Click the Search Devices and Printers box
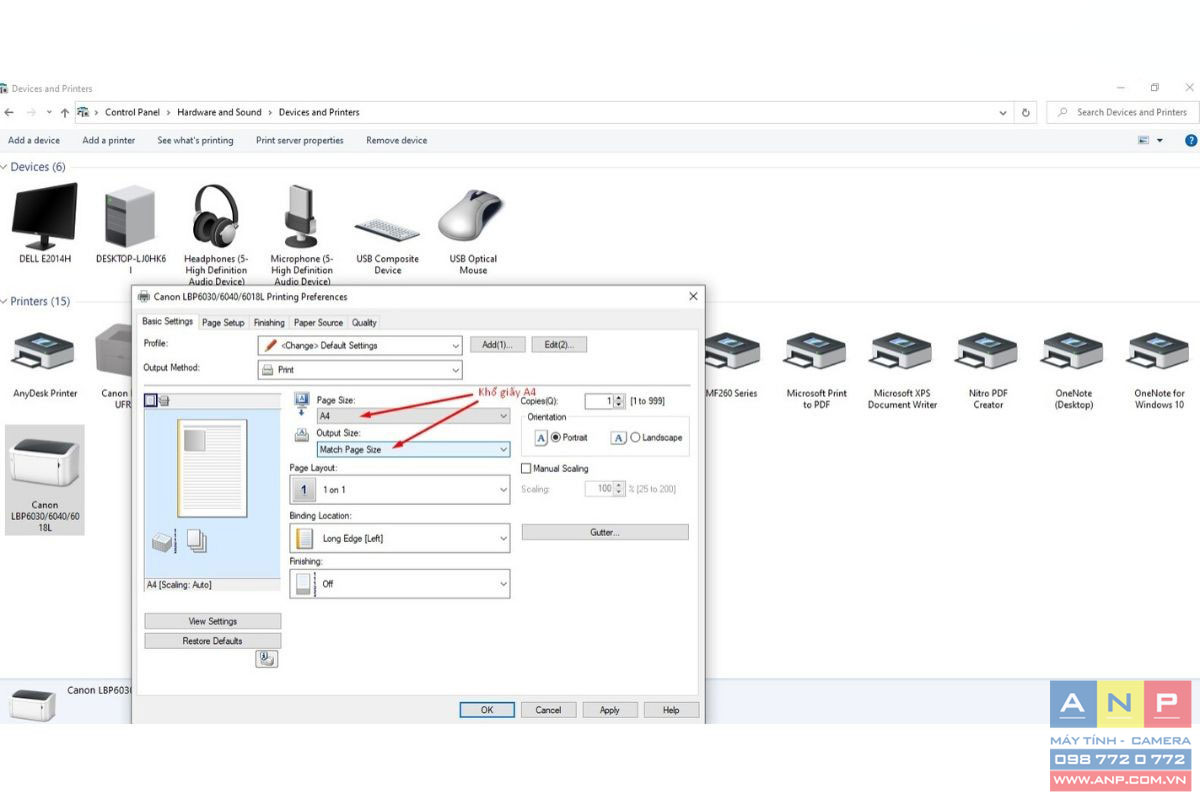This screenshot has width=1200, height=800. point(1123,113)
